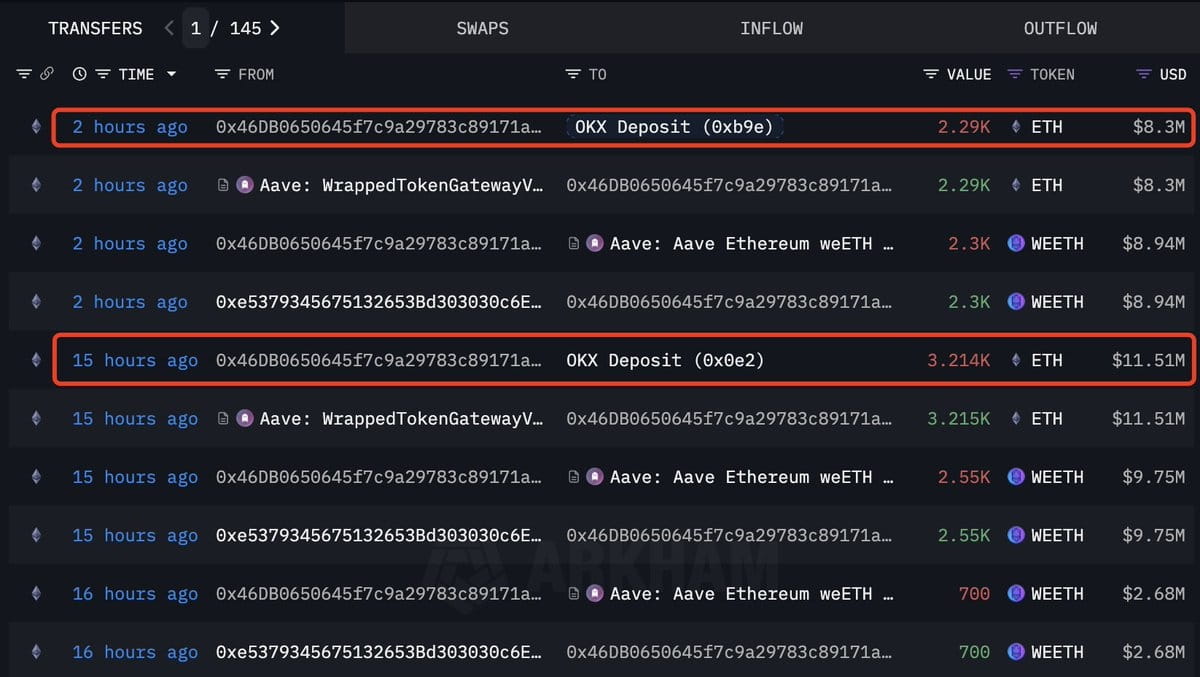Click the green 2.29K value
Image resolution: width=1200 pixels, height=677 pixels.
964,185
